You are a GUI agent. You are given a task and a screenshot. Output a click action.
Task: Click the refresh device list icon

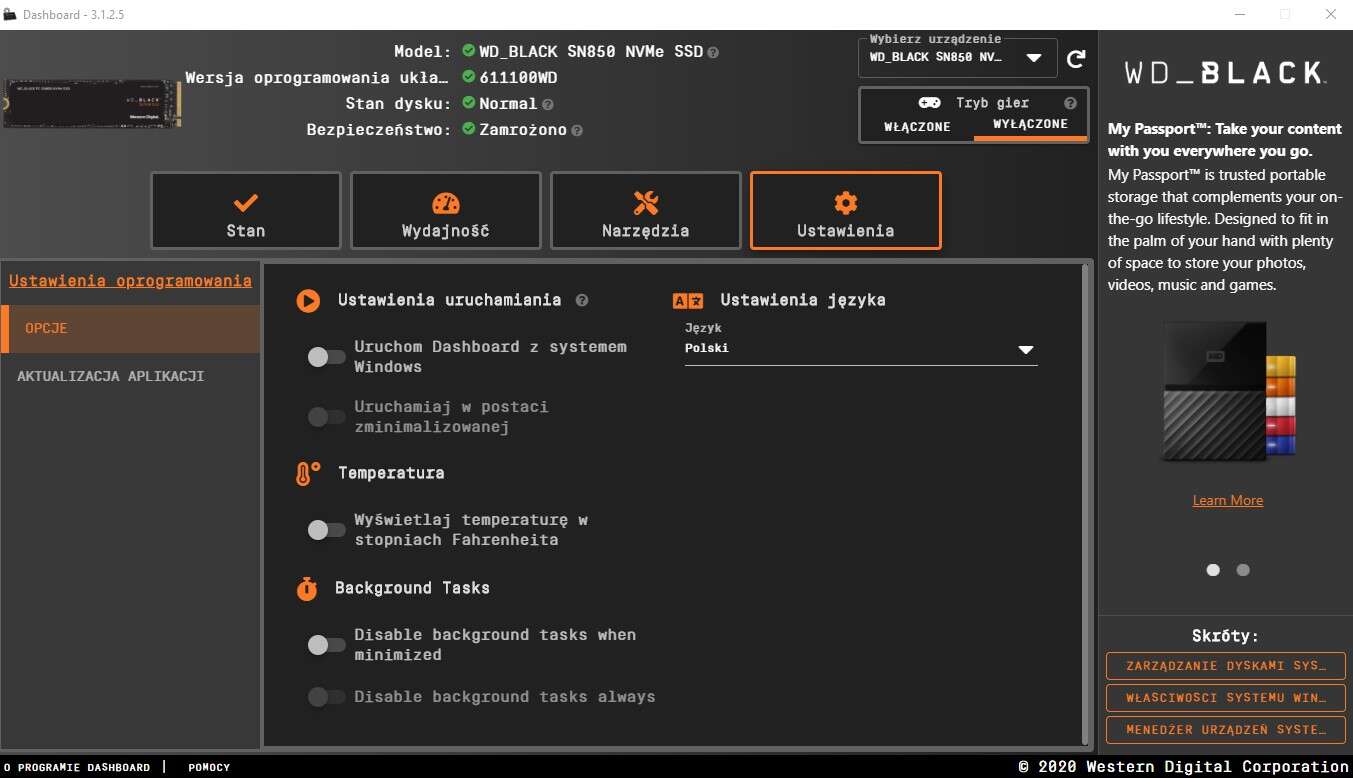click(x=1076, y=59)
